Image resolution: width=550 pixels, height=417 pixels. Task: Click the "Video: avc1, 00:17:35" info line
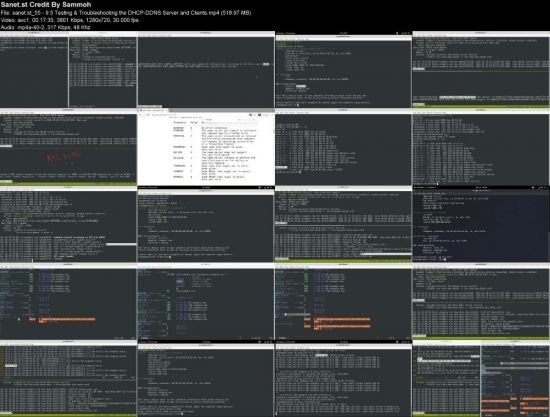click(x=69, y=20)
